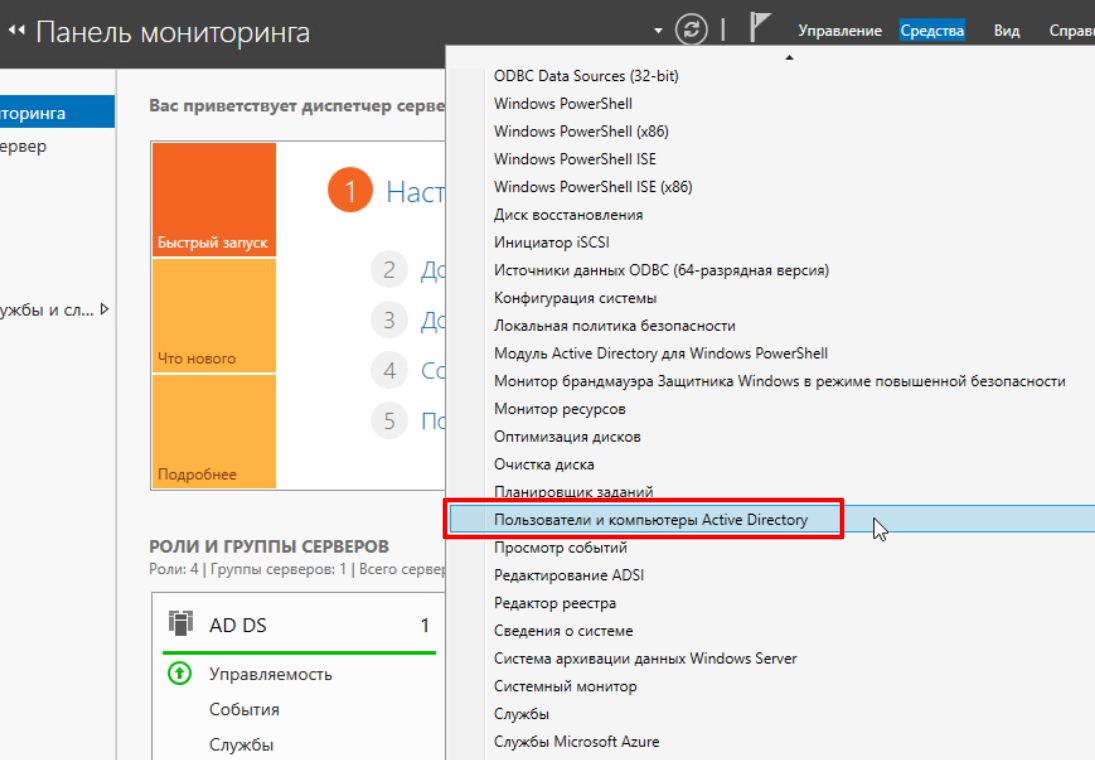The height and width of the screenshot is (760, 1095).
Task: Launch Windows PowerShell ISE from menu
Action: pyautogui.click(x=574, y=159)
